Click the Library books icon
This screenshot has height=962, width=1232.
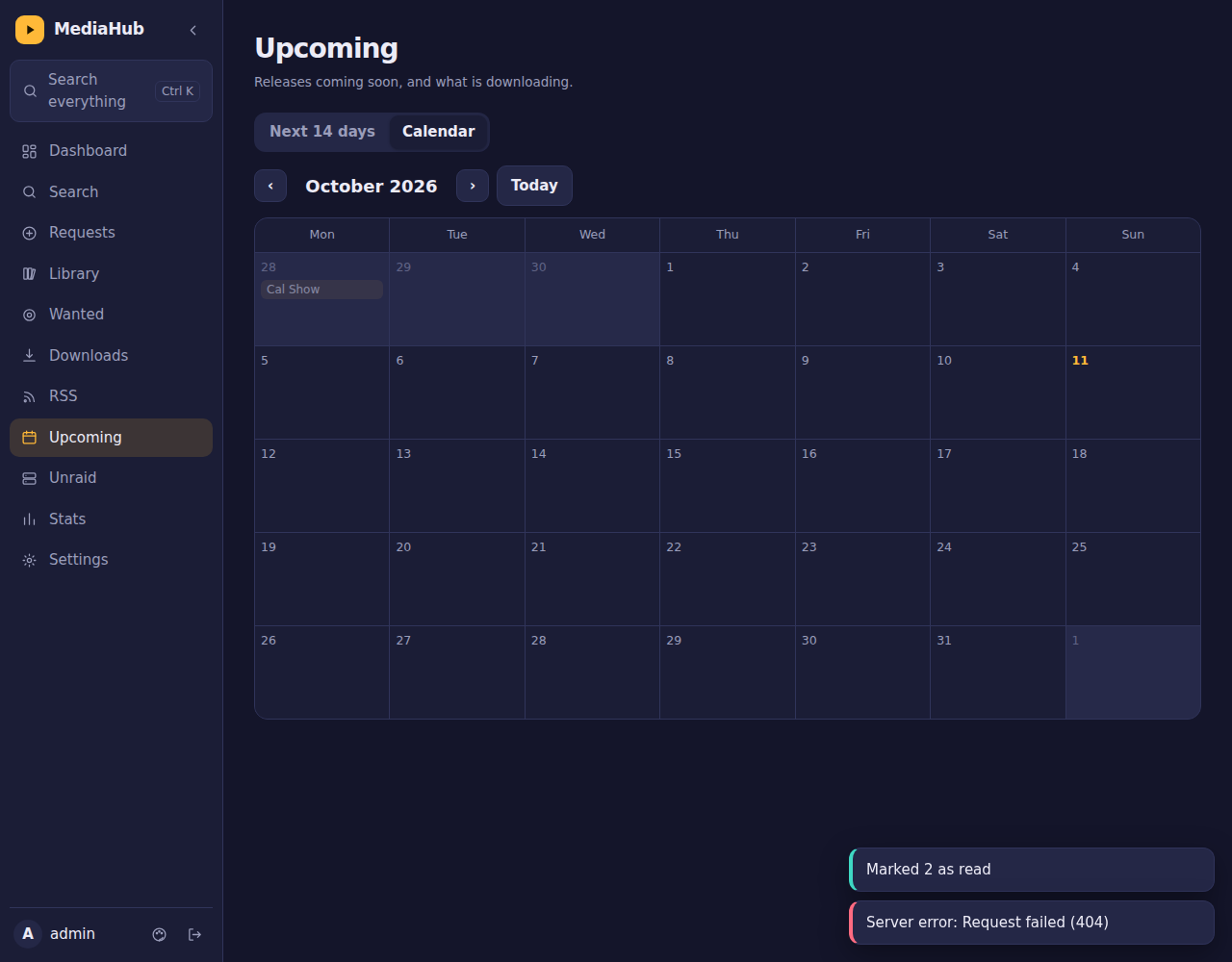tap(30, 274)
